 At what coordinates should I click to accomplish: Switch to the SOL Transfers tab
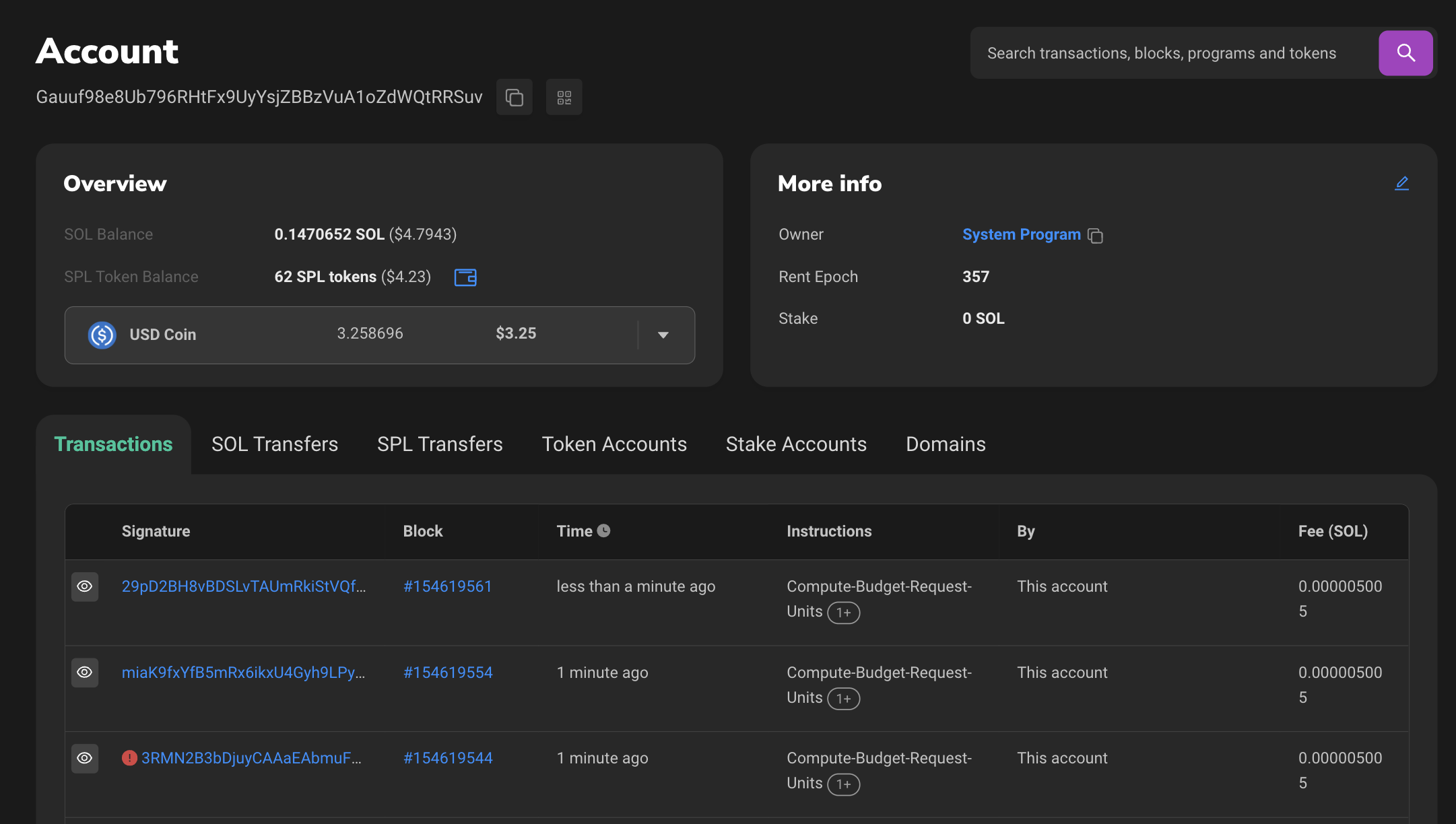coord(275,444)
